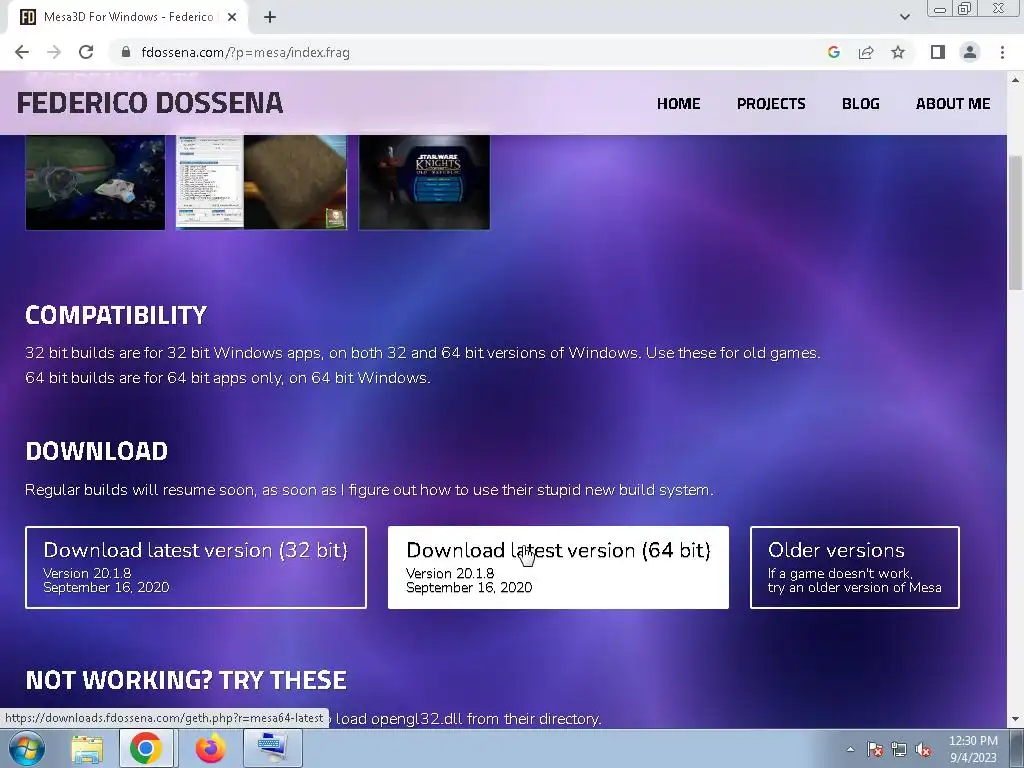The height and width of the screenshot is (768, 1024).
Task: Open the Chrome profile avatar
Action: (970, 52)
